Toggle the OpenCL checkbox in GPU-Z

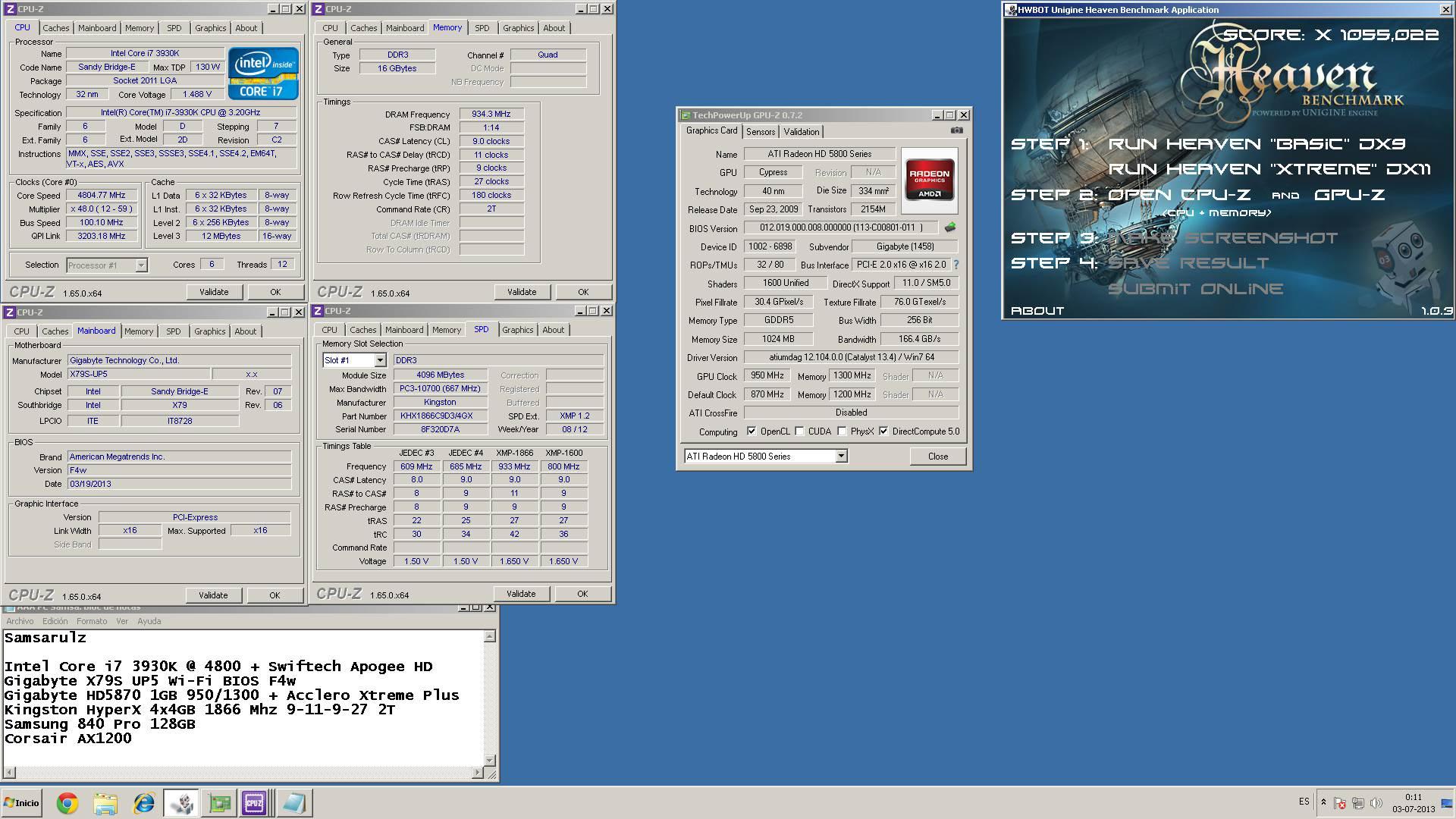(752, 431)
